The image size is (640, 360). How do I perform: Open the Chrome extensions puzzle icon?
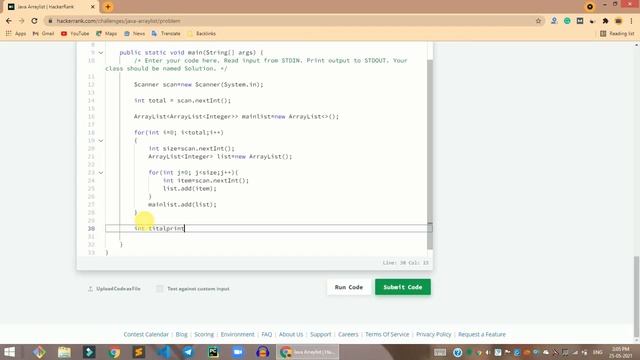click(x=605, y=21)
